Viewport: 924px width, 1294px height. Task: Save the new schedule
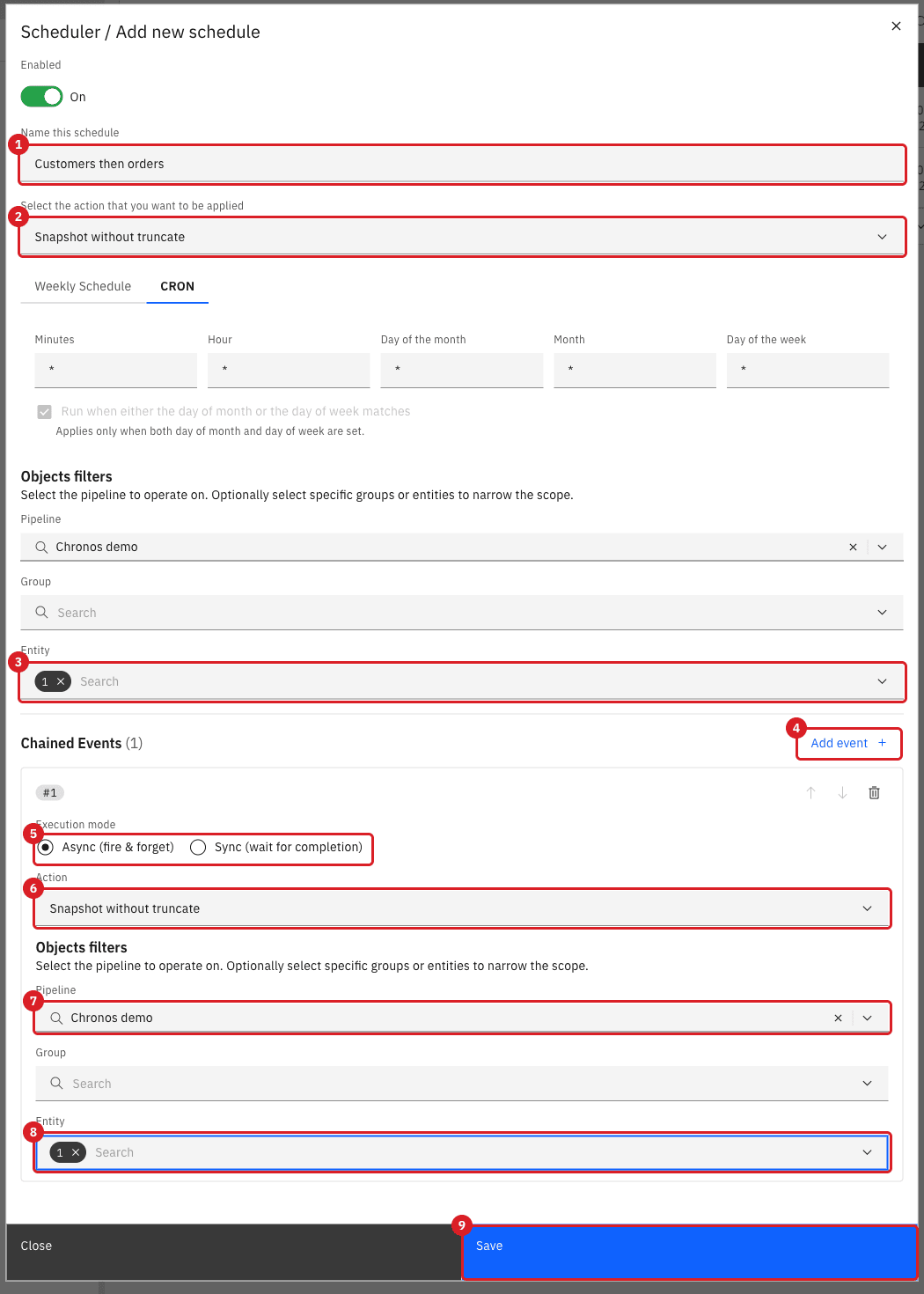690,1252
